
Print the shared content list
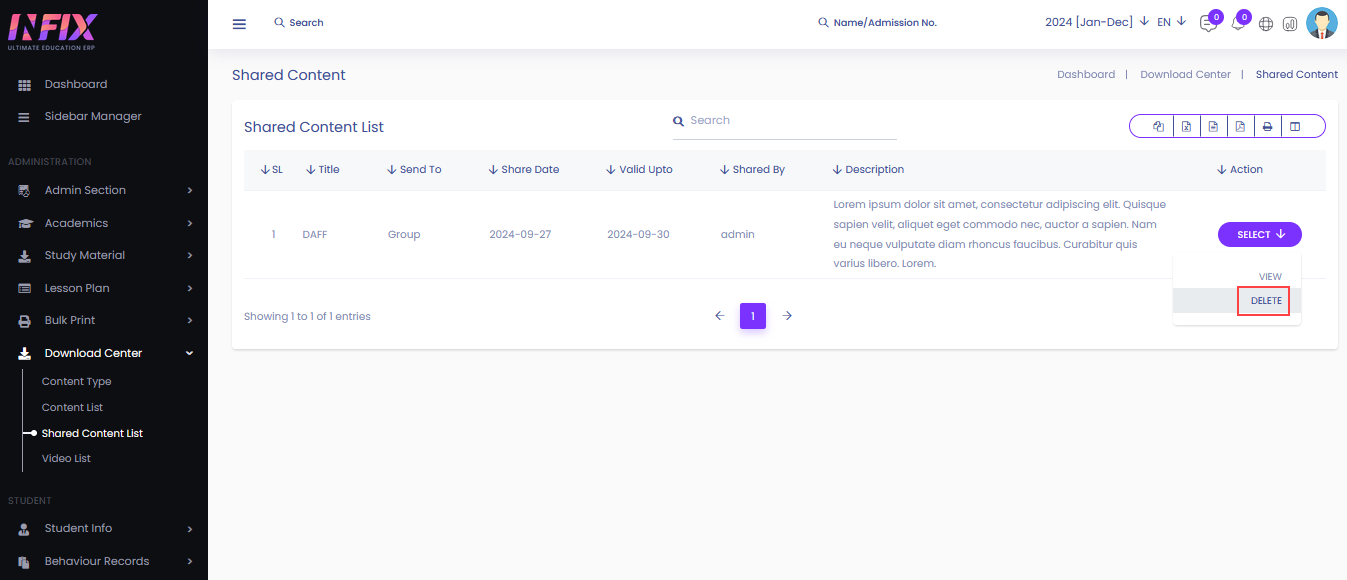tap(1267, 126)
